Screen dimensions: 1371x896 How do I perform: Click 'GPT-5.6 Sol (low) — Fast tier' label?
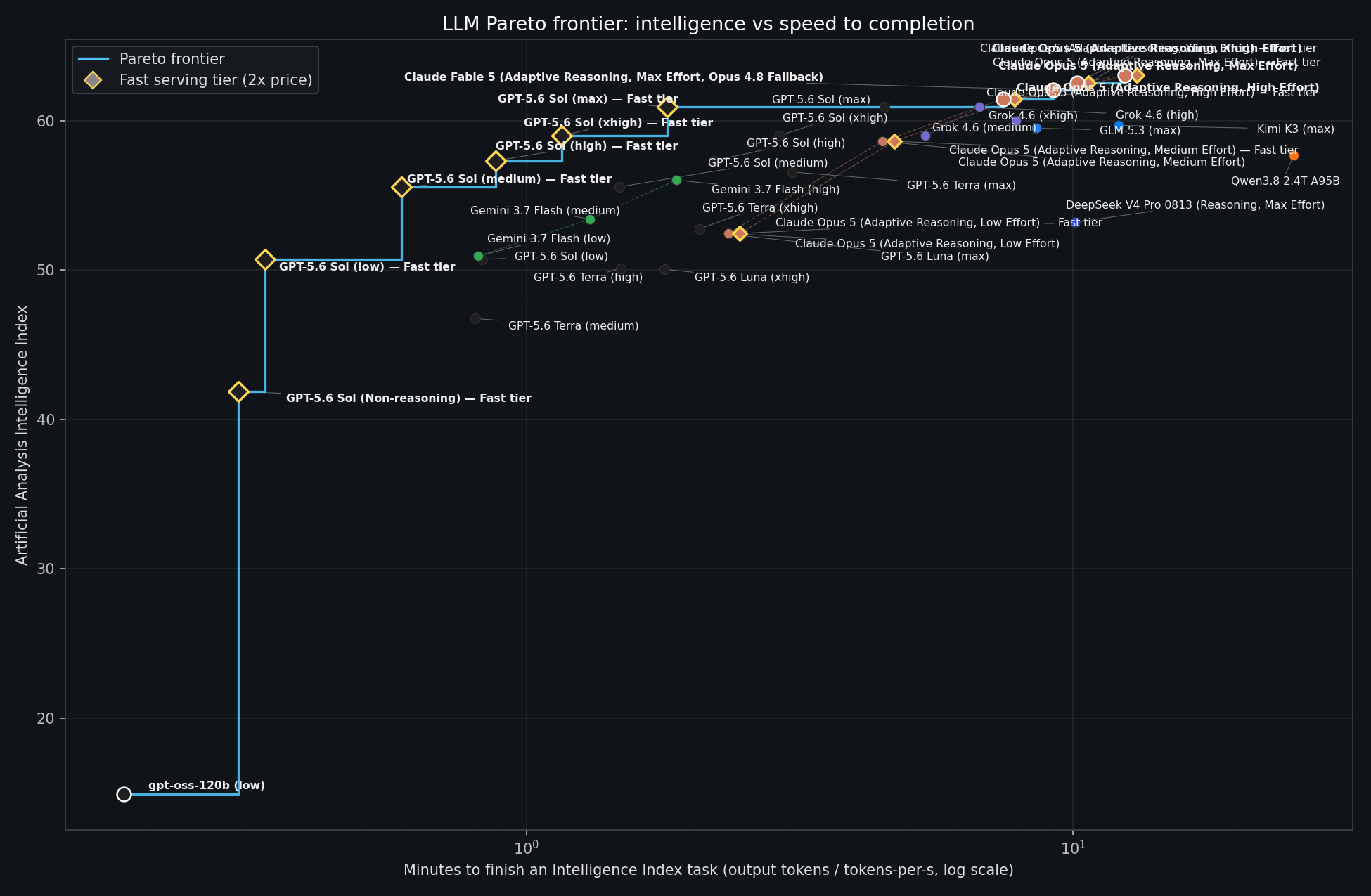(x=367, y=267)
